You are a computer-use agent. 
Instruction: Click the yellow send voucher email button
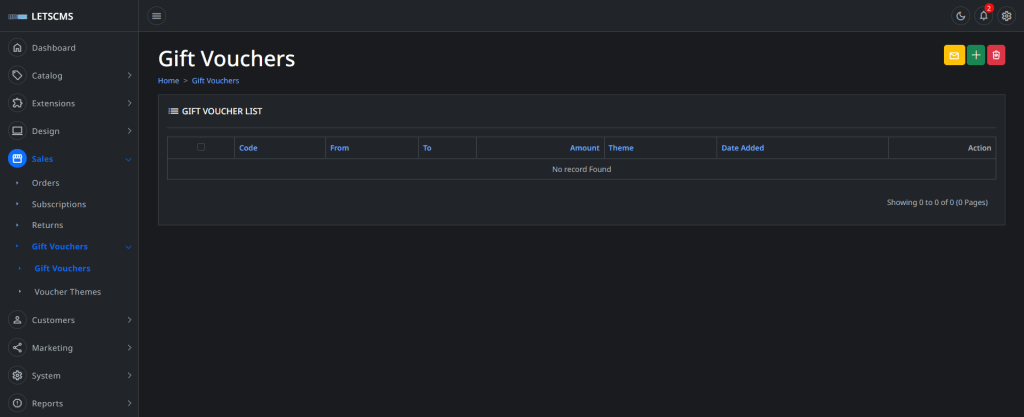[954, 55]
